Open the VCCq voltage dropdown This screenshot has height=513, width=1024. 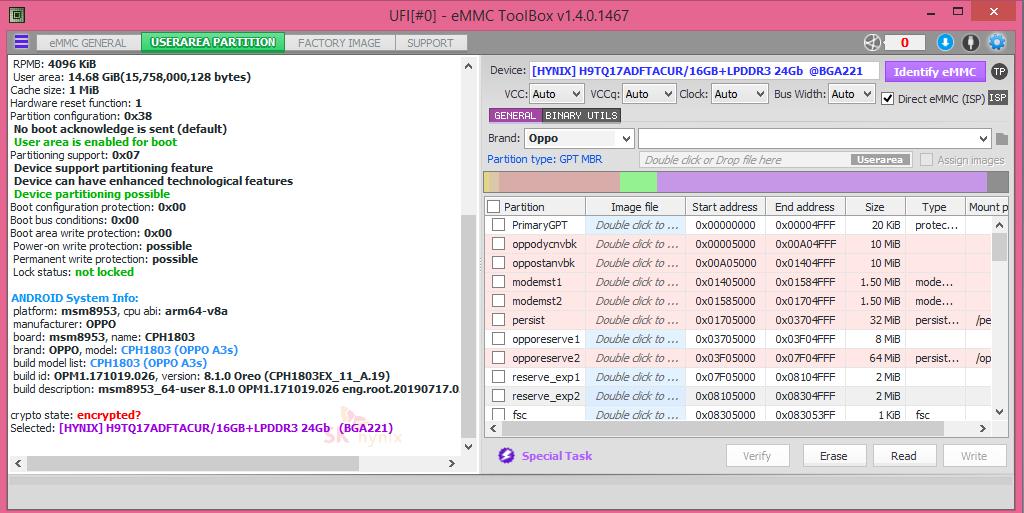click(648, 94)
